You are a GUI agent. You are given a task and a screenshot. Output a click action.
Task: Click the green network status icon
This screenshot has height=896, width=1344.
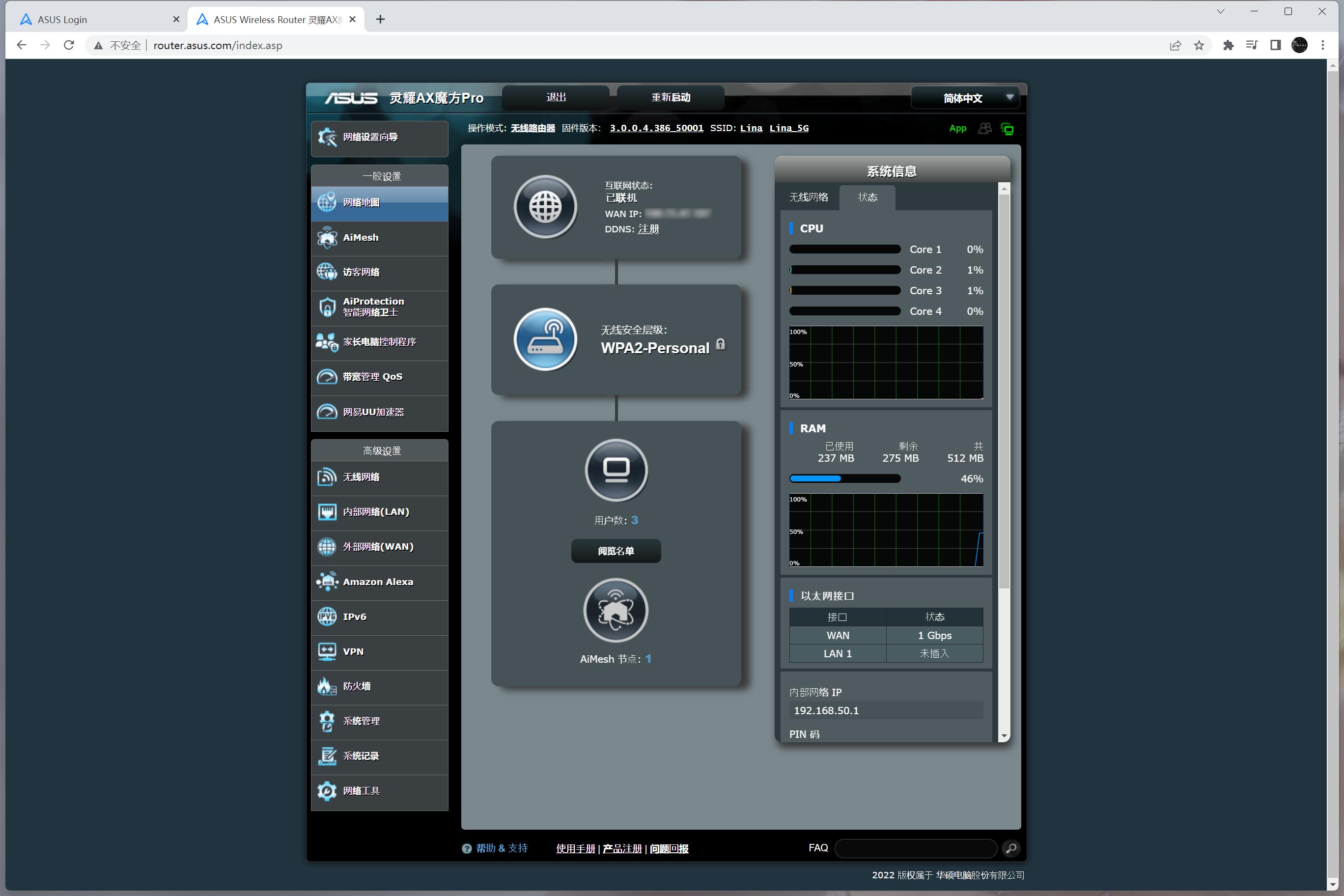coord(1008,129)
